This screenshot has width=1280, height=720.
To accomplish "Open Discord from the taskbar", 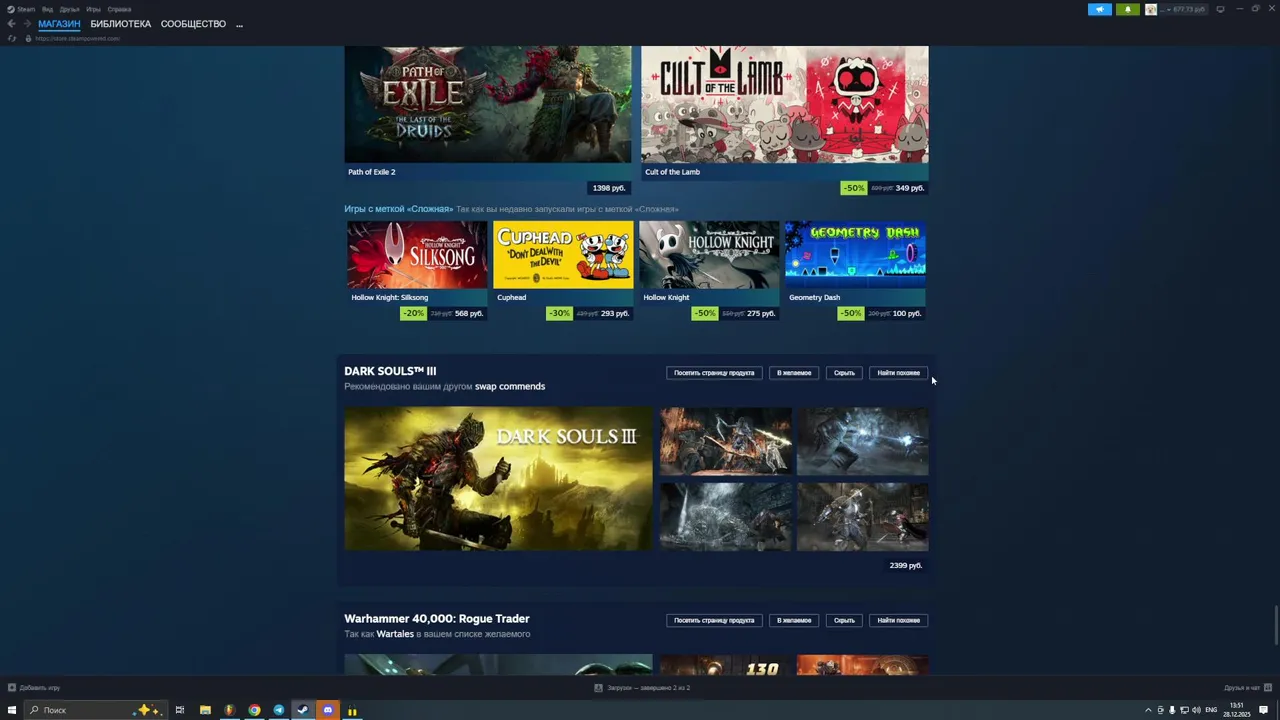I will click(x=328, y=710).
